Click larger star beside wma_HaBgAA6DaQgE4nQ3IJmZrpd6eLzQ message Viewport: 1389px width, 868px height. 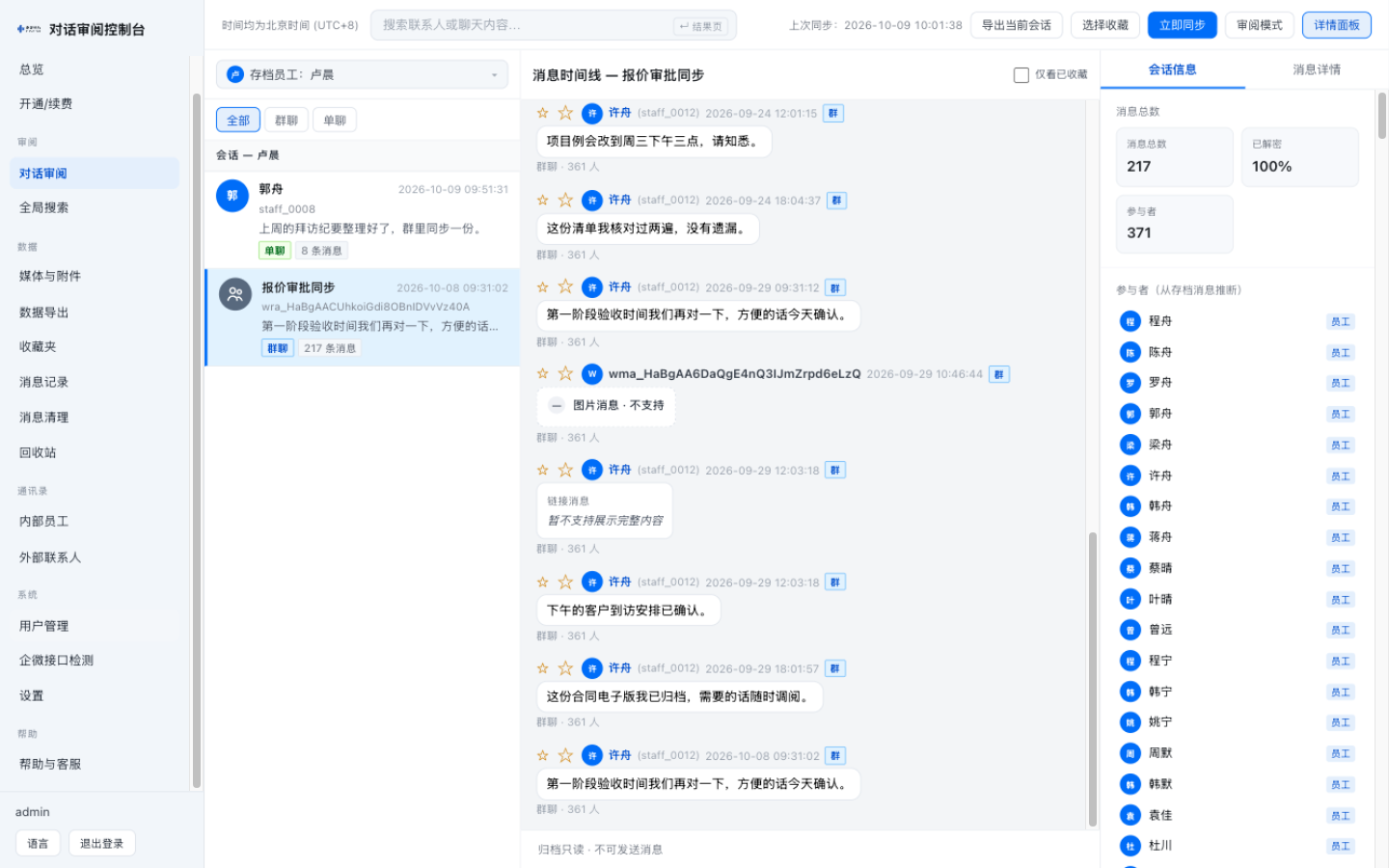(565, 373)
